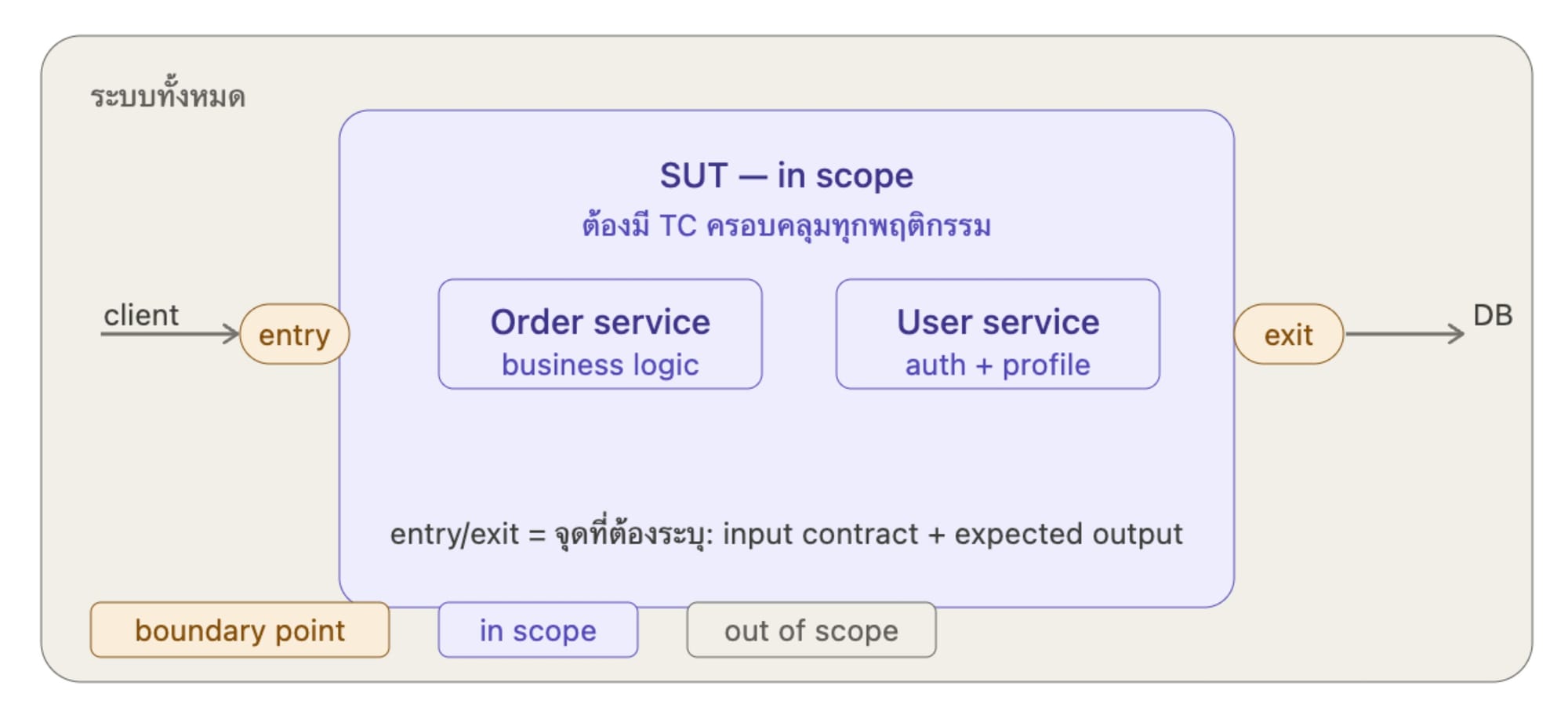Click the 'in scope' legend box
The width and height of the screenshot is (1568, 715).
[538, 630]
